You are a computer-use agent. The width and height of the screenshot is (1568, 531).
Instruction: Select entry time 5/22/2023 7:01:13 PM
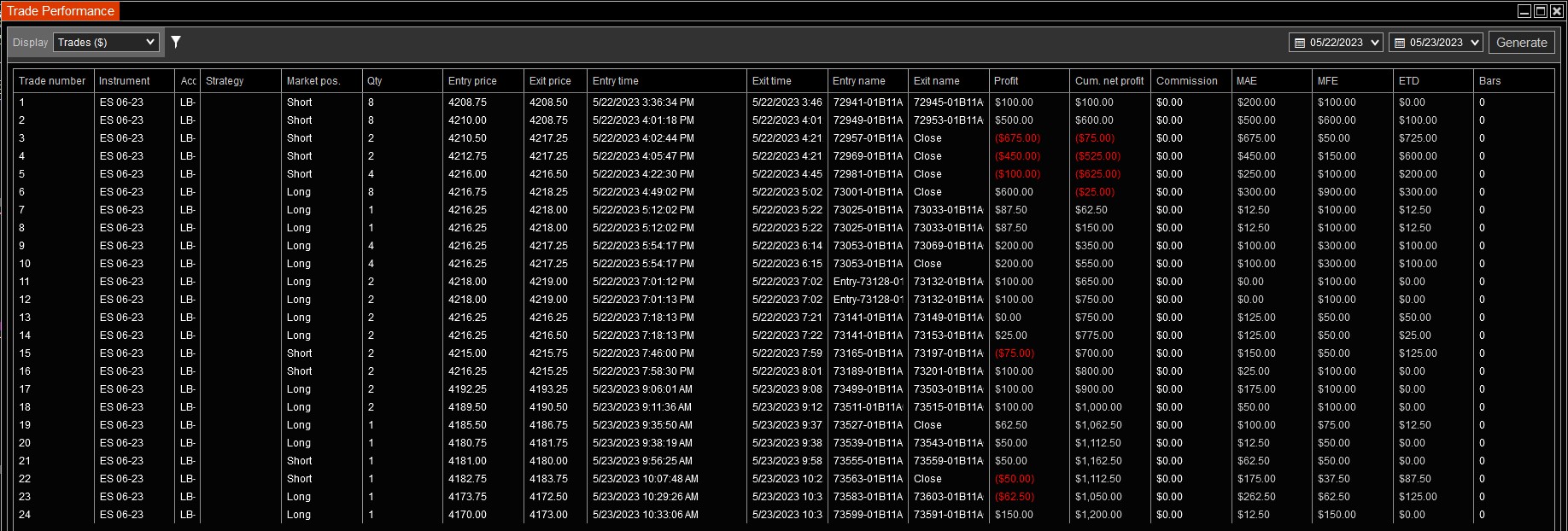(643, 300)
